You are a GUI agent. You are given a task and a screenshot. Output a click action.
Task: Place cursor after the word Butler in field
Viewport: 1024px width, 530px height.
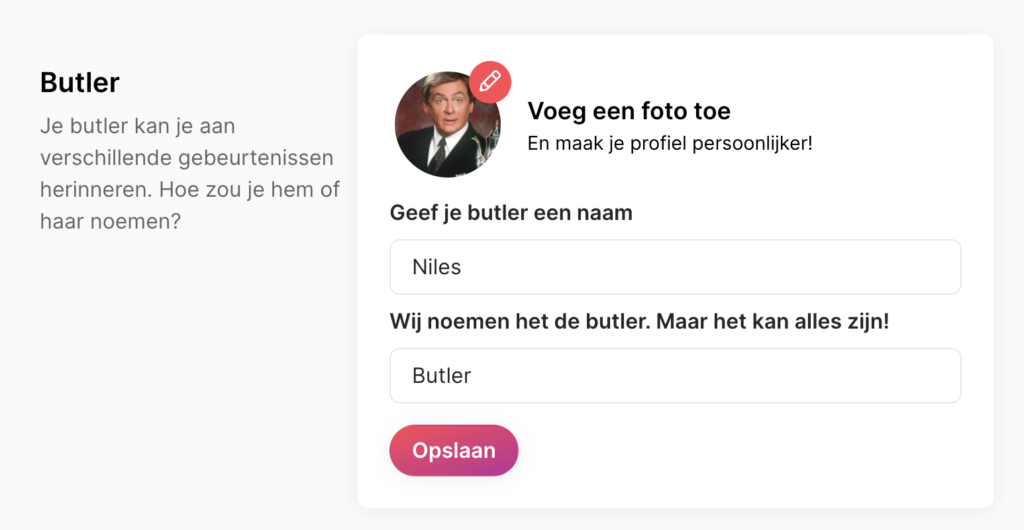472,375
